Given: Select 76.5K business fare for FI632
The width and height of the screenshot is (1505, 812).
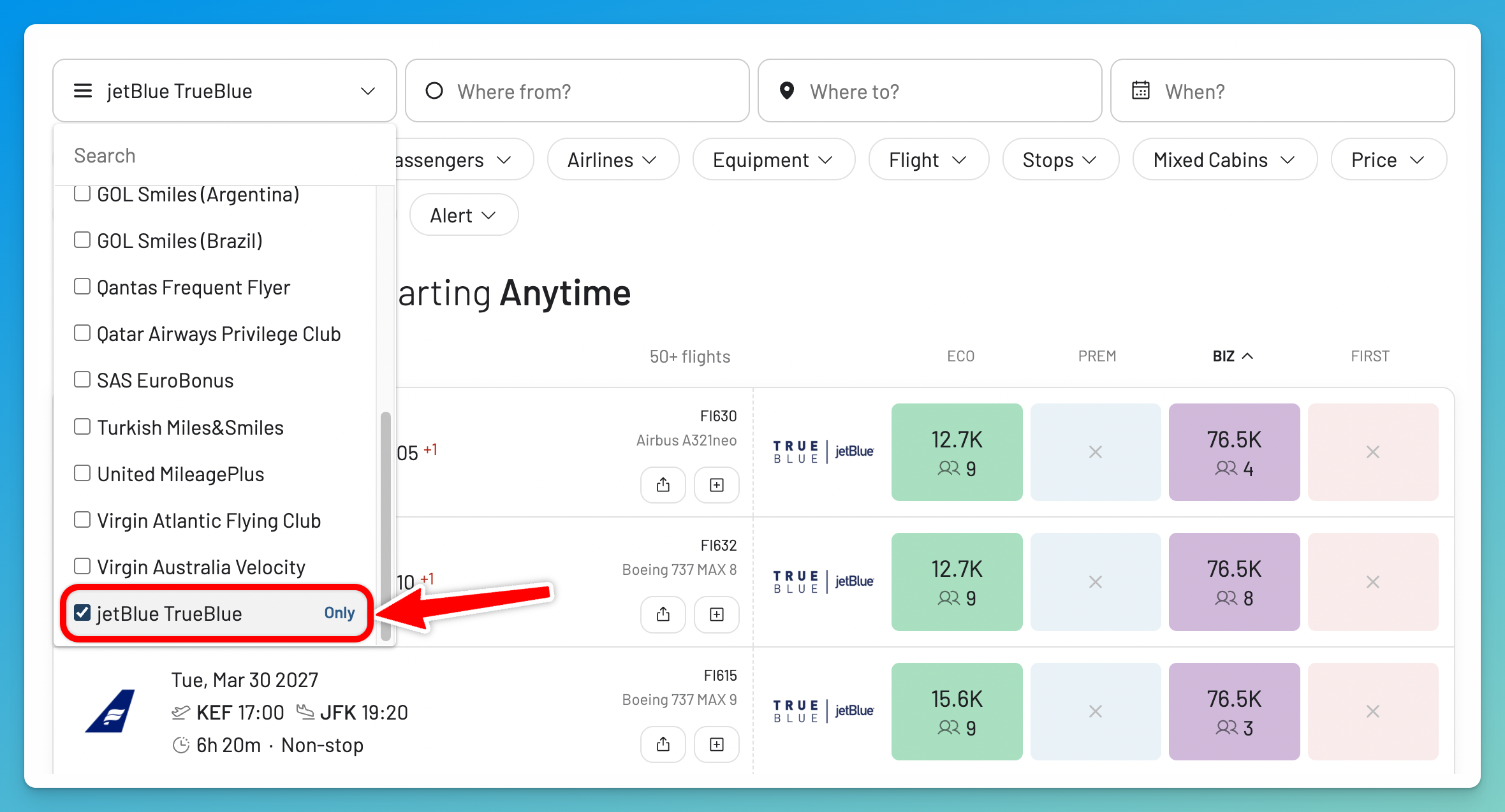Looking at the screenshot, I should pyautogui.click(x=1234, y=582).
